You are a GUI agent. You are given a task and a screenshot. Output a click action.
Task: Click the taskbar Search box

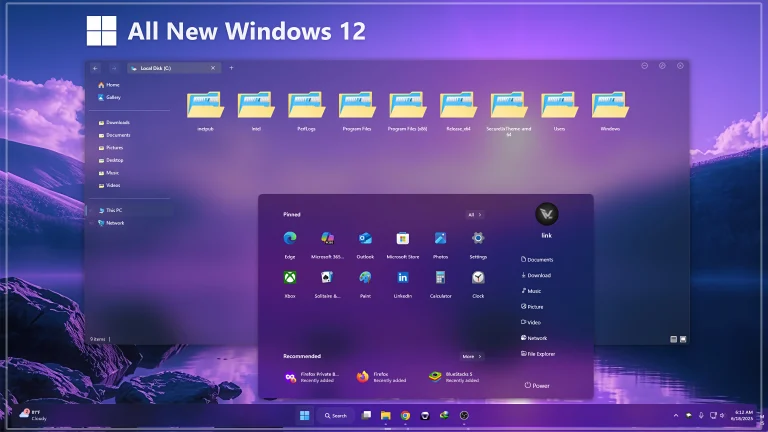(336, 415)
